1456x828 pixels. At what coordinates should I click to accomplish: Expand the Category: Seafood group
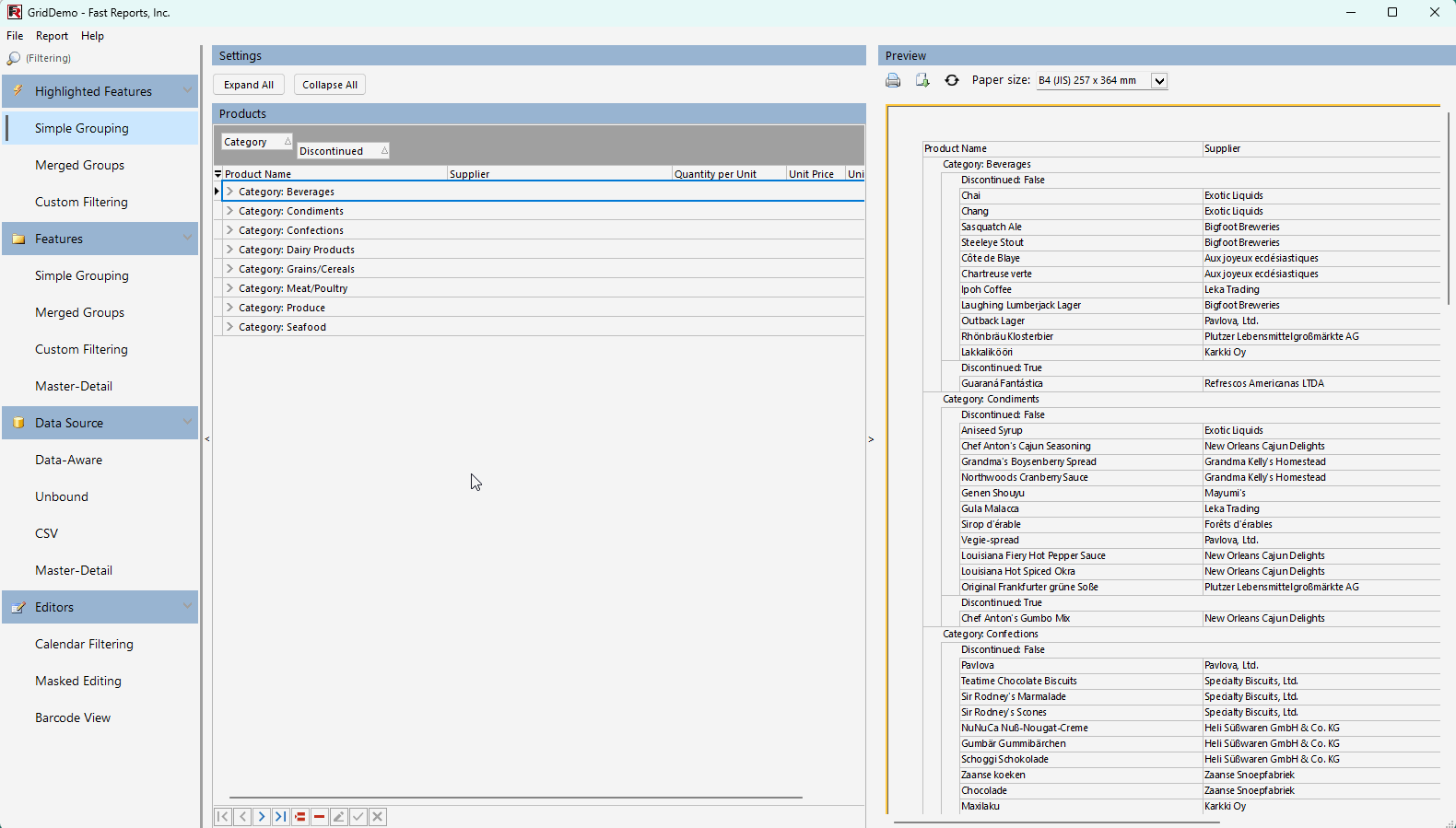point(229,327)
